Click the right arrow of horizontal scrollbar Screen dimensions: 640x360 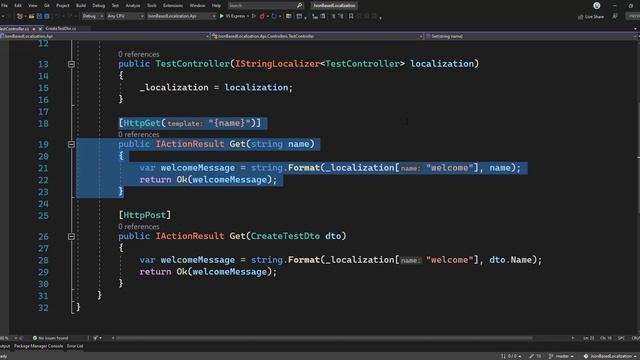point(573,338)
